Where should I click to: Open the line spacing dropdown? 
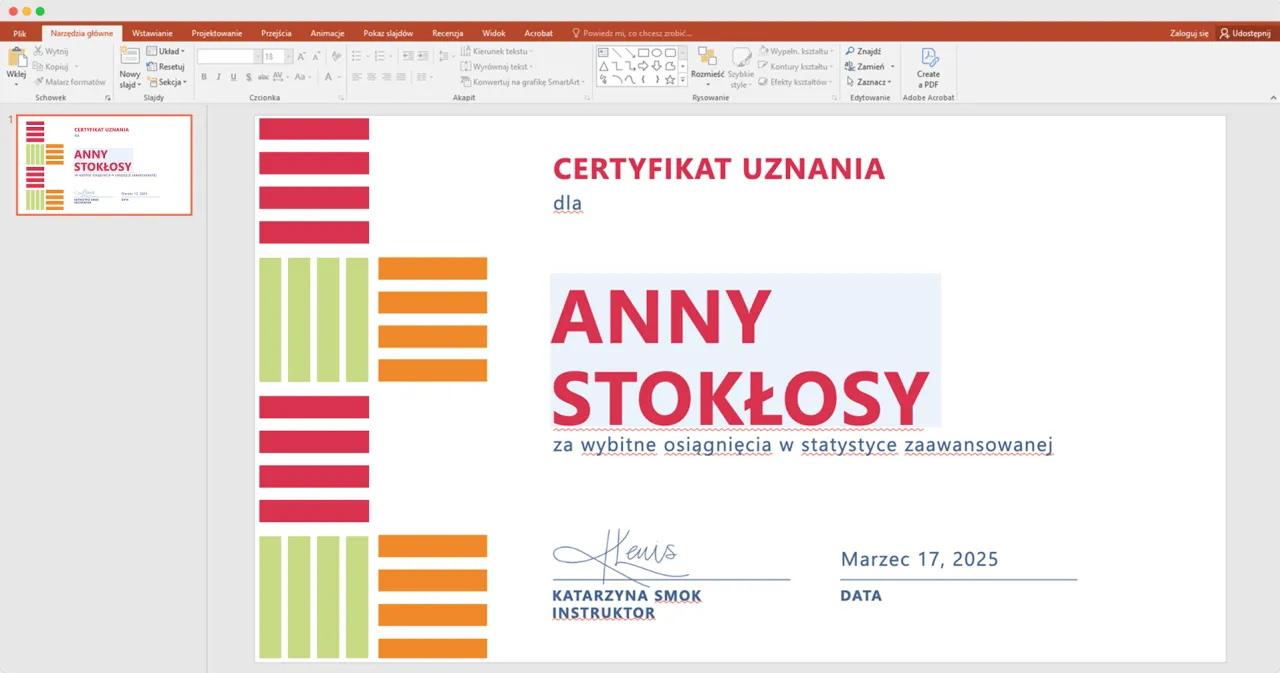446,56
